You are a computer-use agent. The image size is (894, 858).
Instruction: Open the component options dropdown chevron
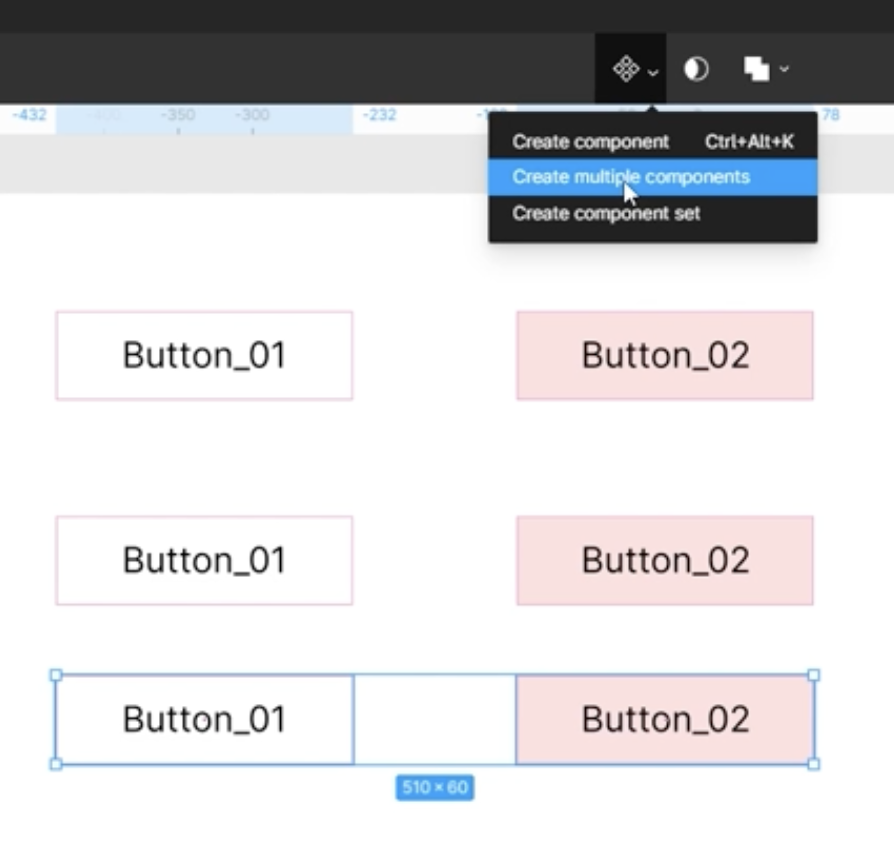pyautogui.click(x=653, y=72)
